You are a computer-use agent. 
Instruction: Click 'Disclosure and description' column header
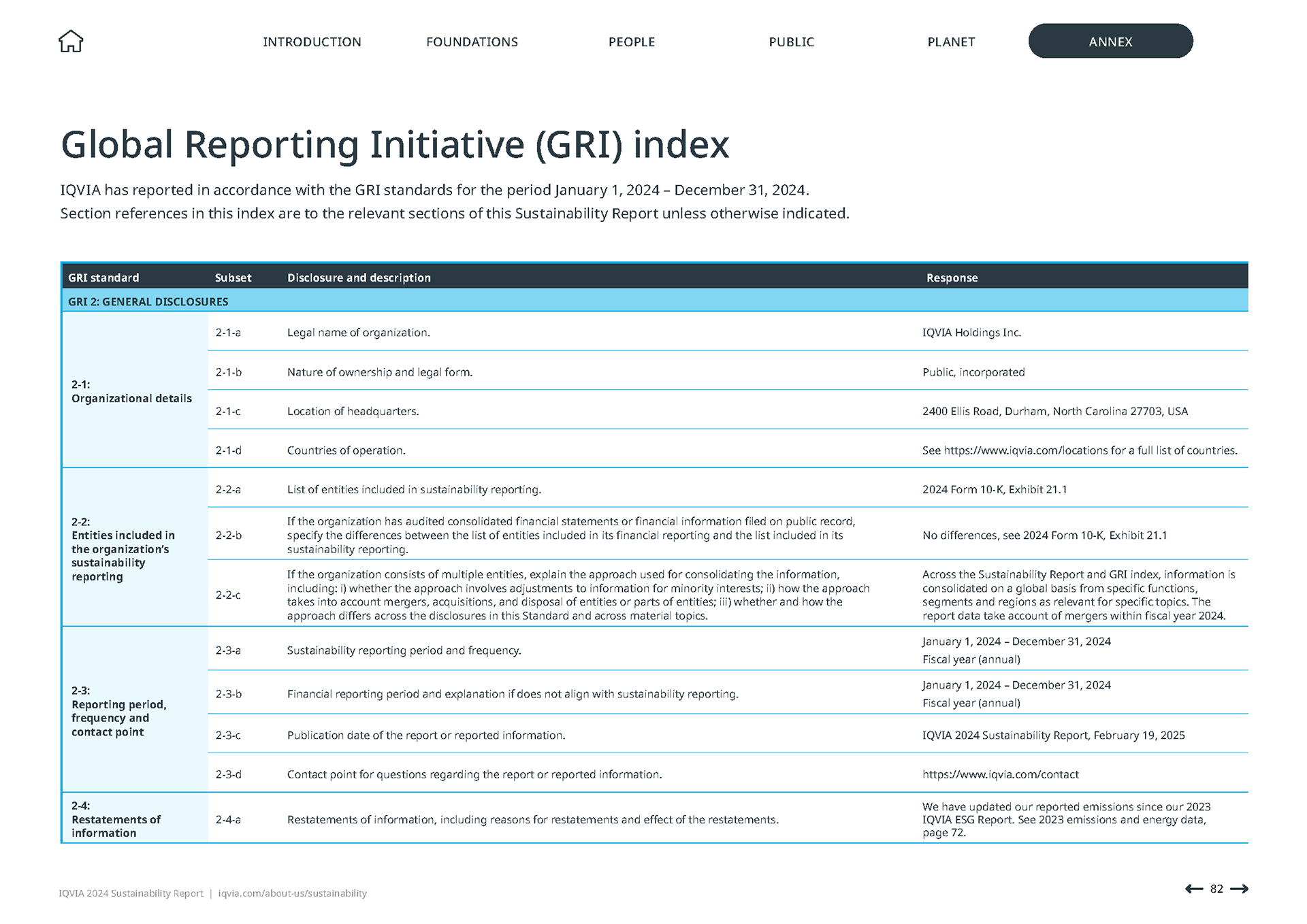(359, 278)
